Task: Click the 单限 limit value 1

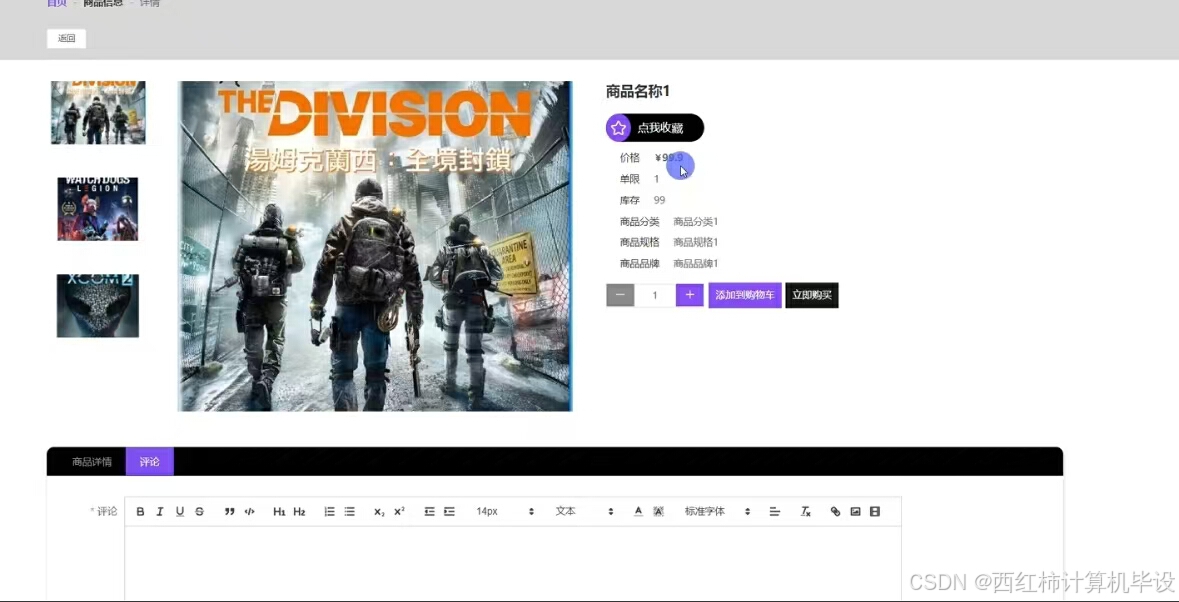Action: pos(656,179)
